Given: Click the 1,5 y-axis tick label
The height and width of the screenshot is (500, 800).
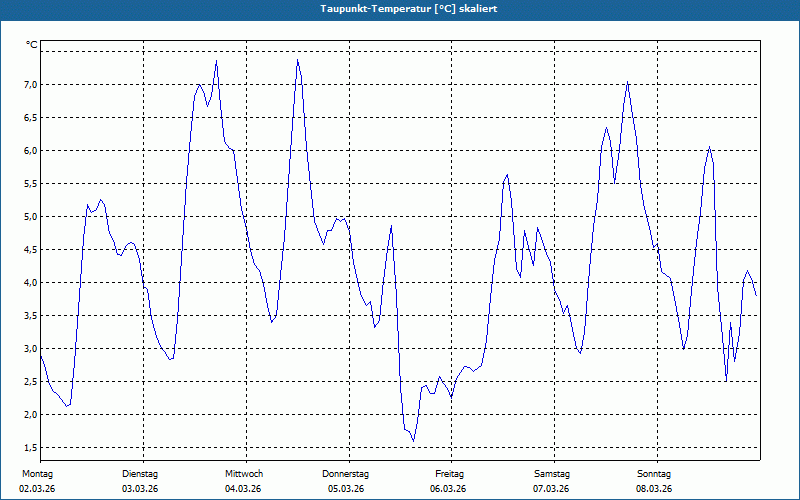Looking at the screenshot, I should coord(32,448).
